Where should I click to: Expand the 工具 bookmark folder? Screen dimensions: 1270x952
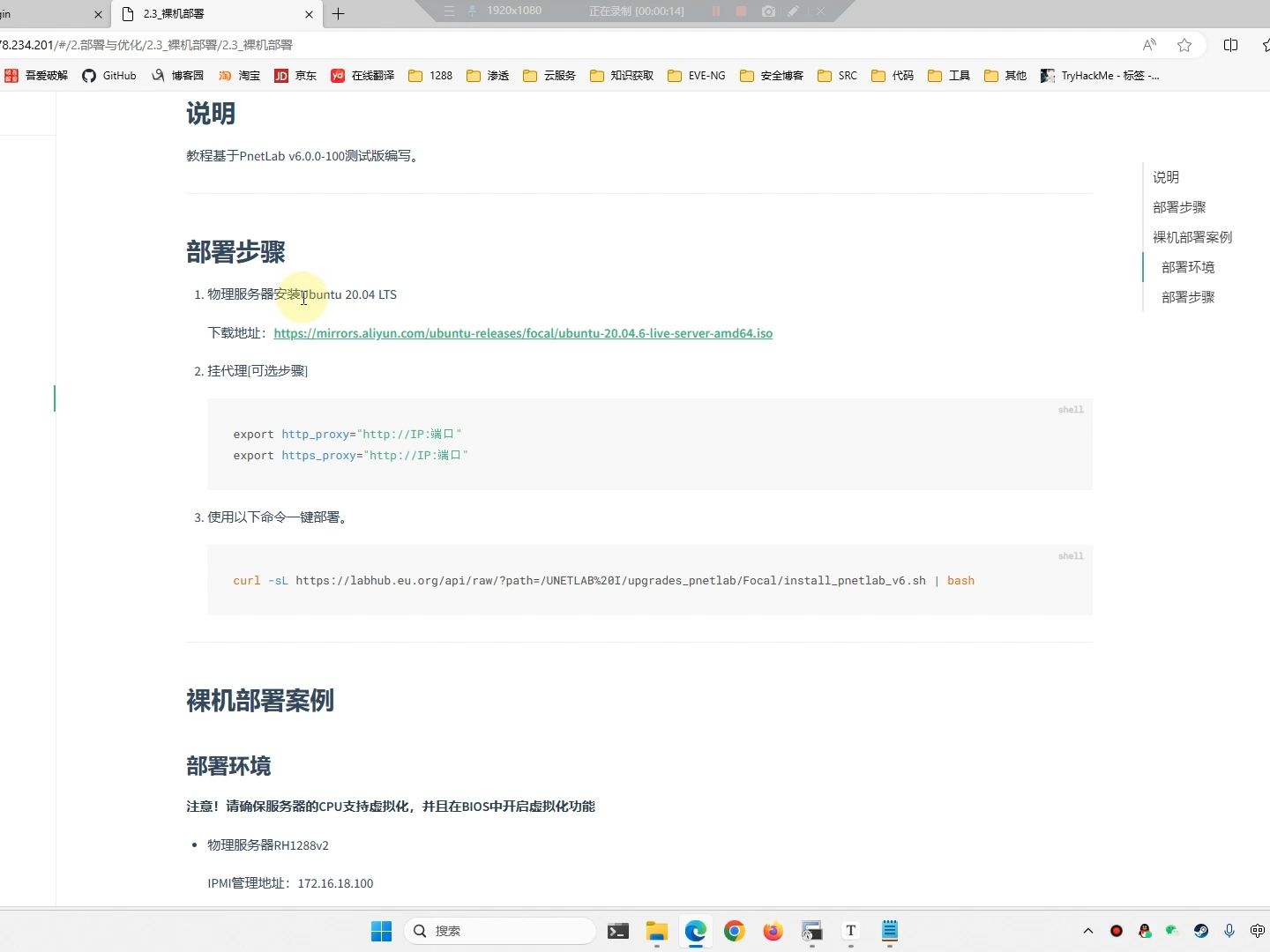click(x=949, y=76)
